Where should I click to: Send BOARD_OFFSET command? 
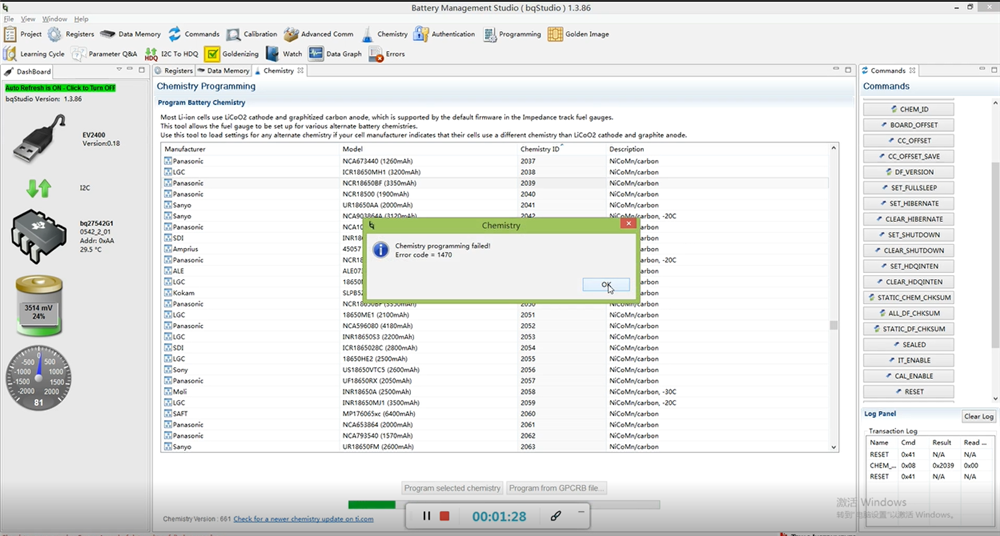909,125
